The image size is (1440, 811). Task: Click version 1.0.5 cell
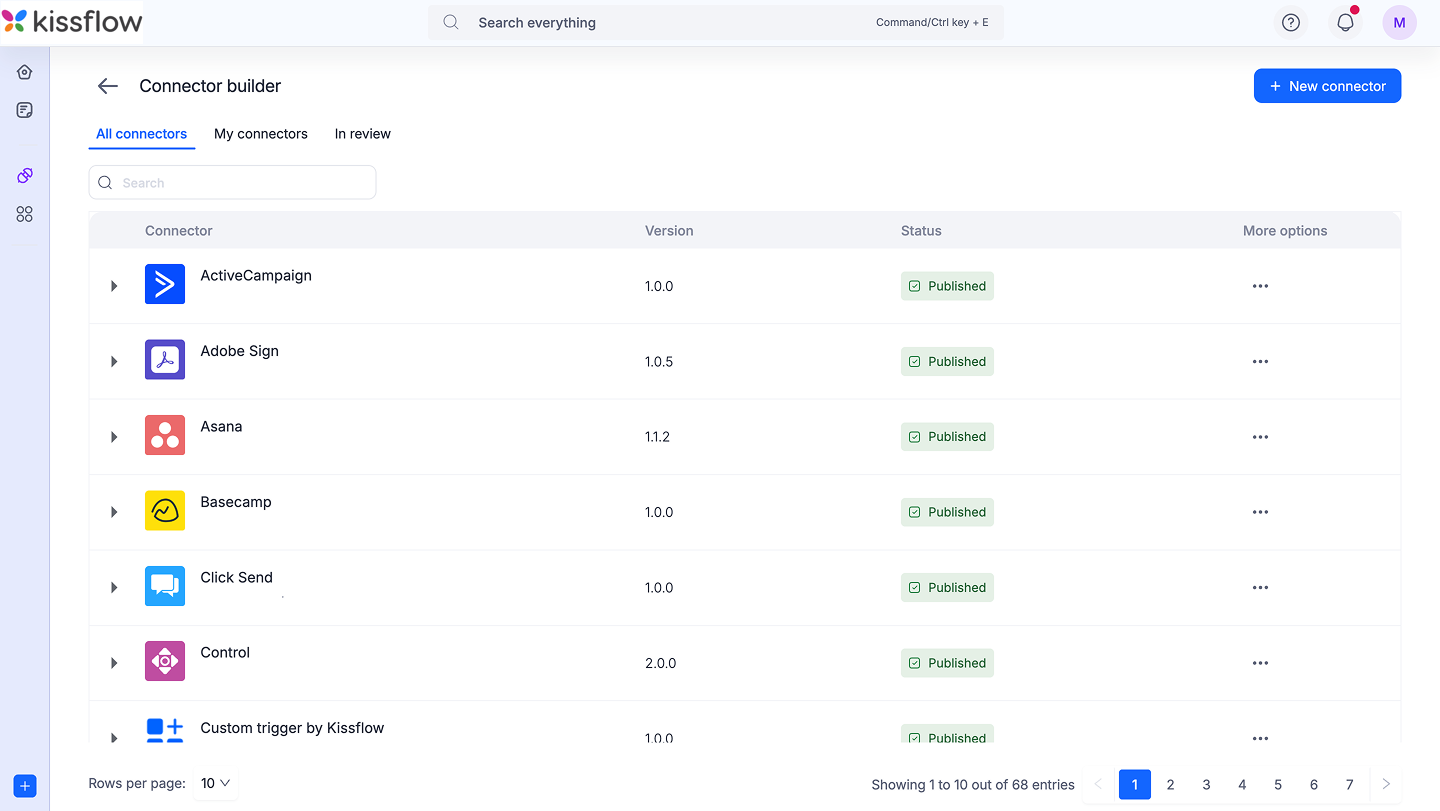(659, 362)
